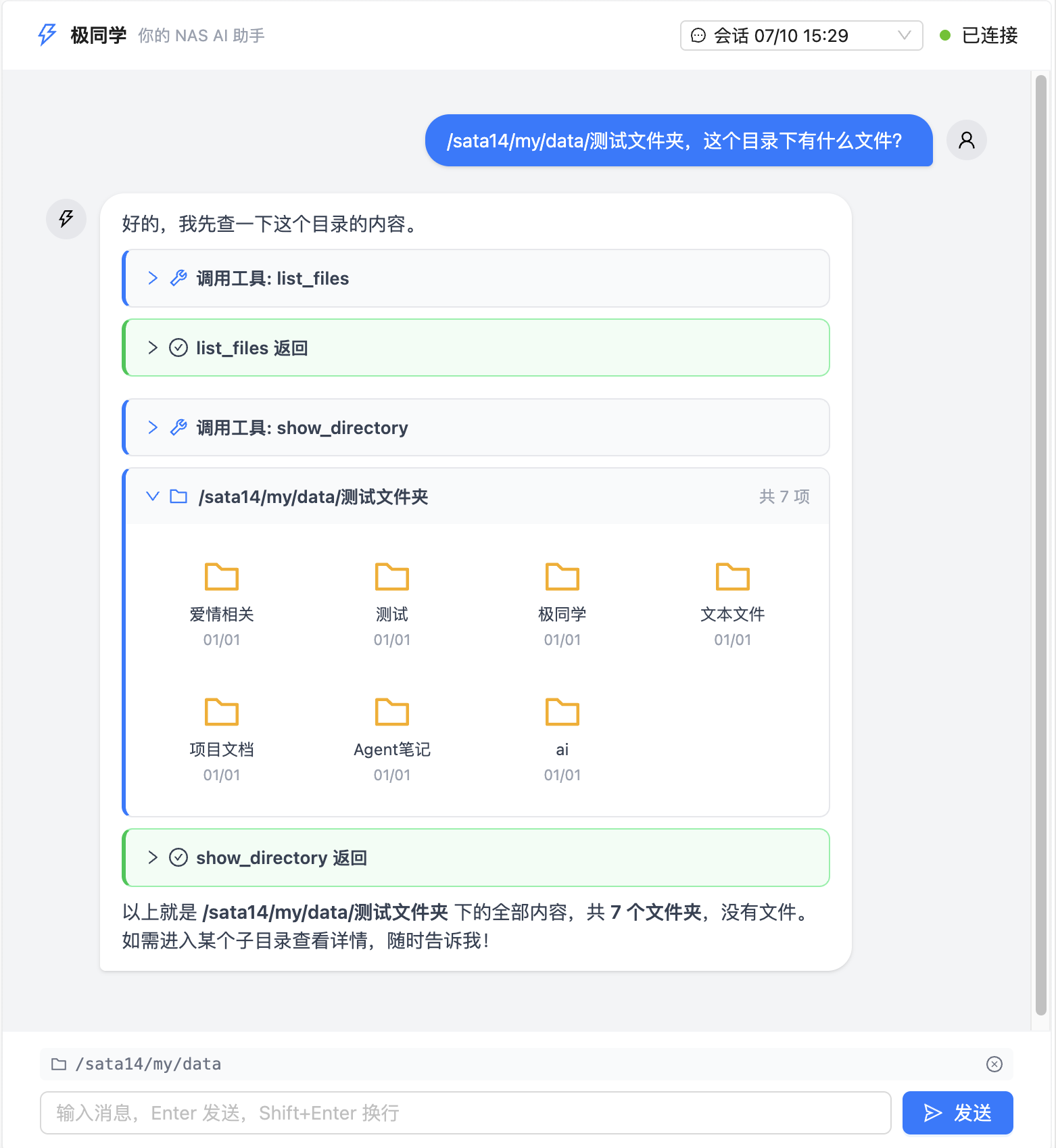
Task: Clear the current directory with the X icon
Action: pyautogui.click(x=994, y=1064)
